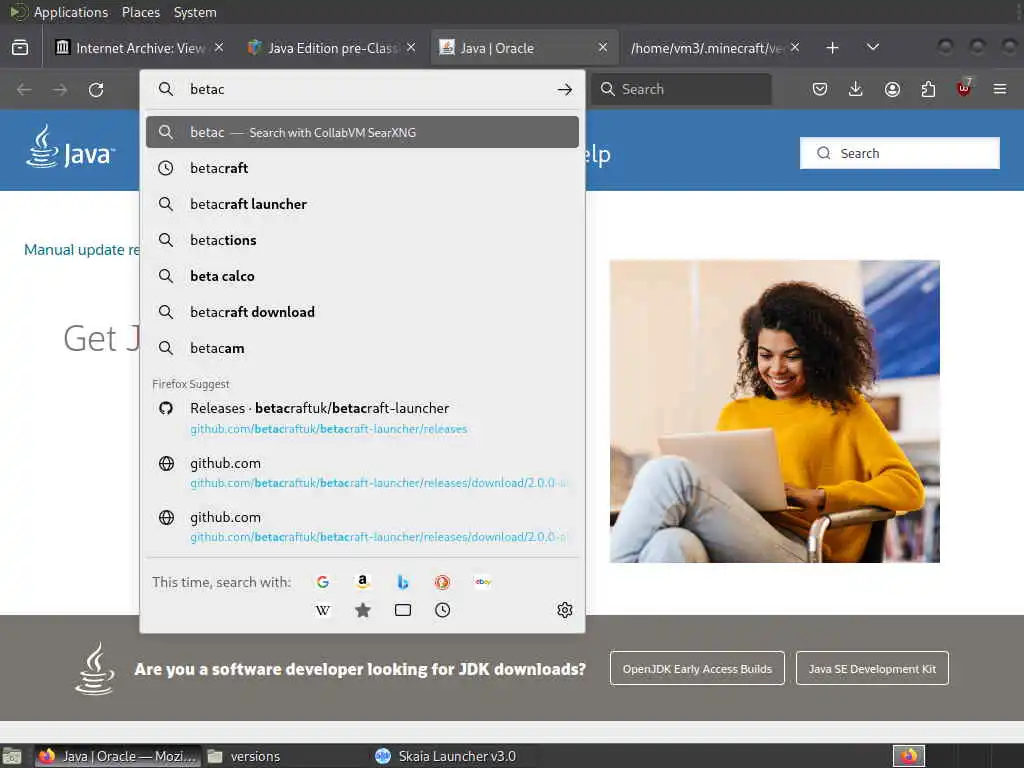Choose the betacraft launcher suggestion
This screenshot has height=768, width=1024.
pos(362,204)
